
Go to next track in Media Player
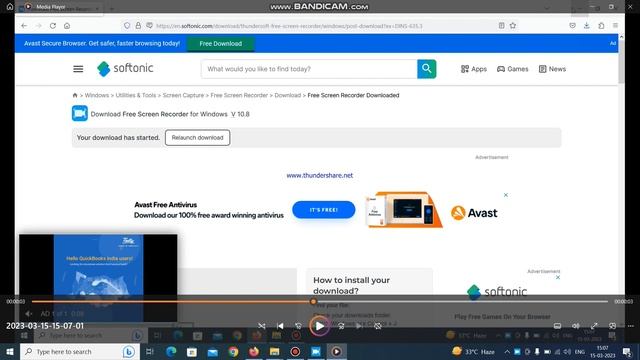click(359, 326)
